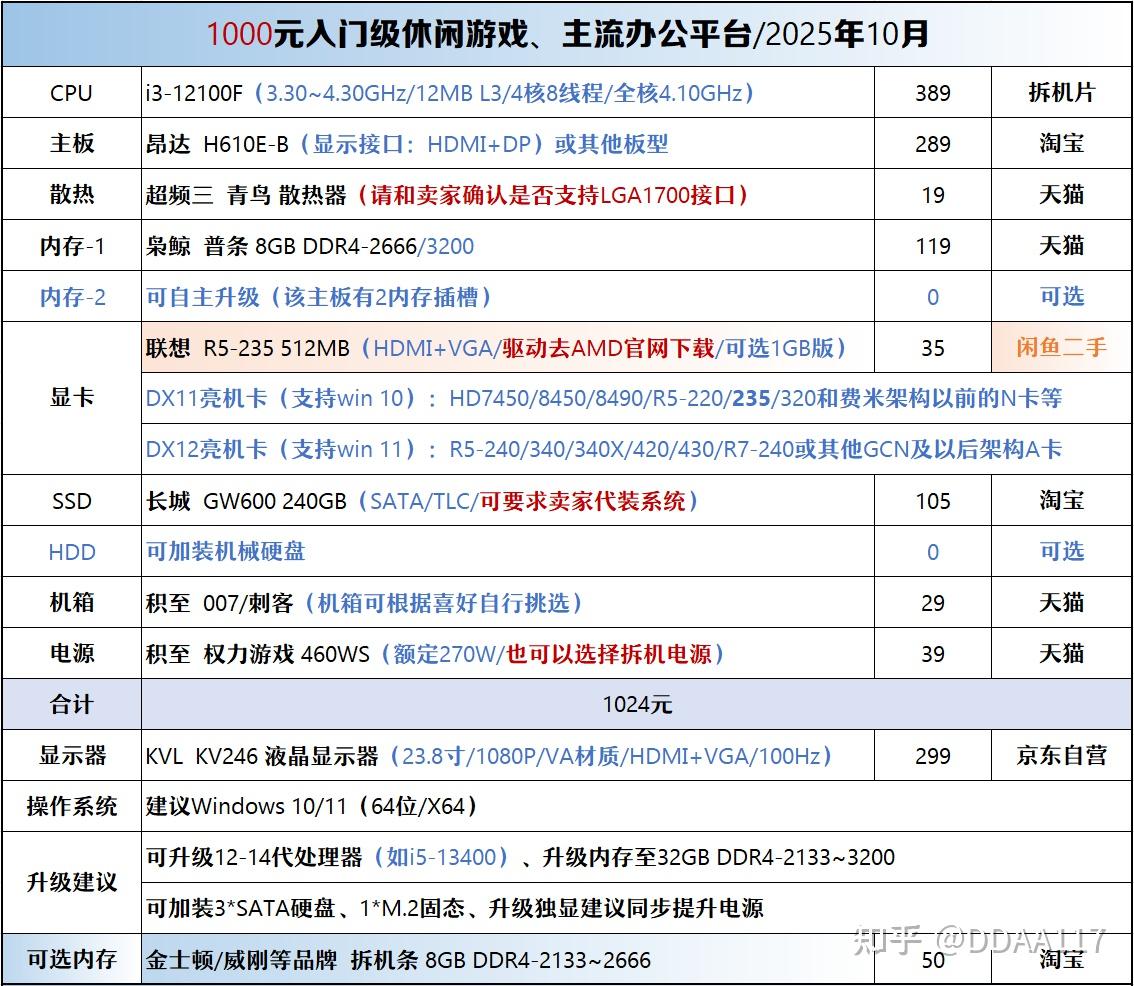1134x986 pixels.
Task: Click the 积至 权力游戏 460WS power cell
Action: 508,653
